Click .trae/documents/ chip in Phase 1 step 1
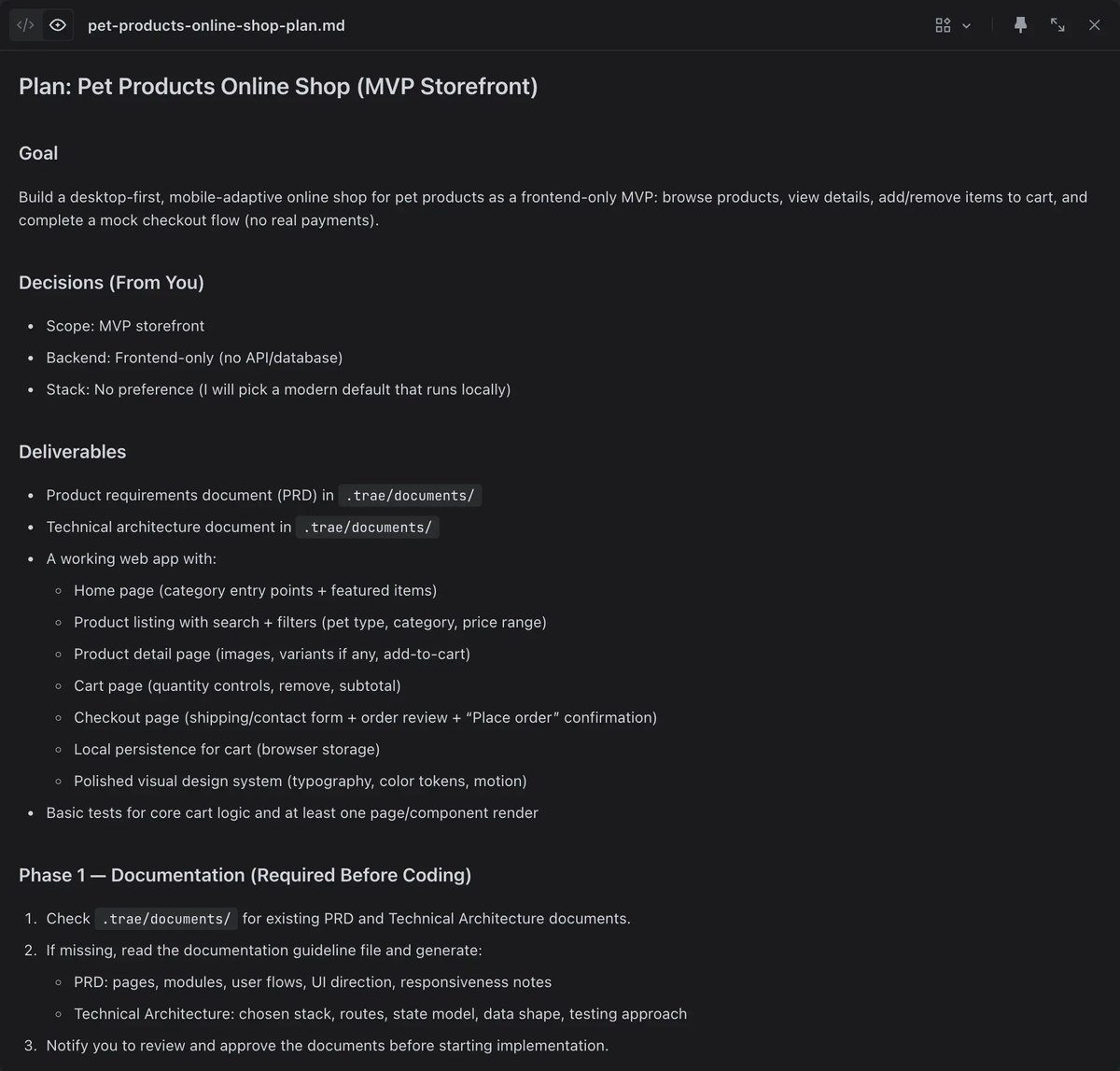 (x=166, y=919)
